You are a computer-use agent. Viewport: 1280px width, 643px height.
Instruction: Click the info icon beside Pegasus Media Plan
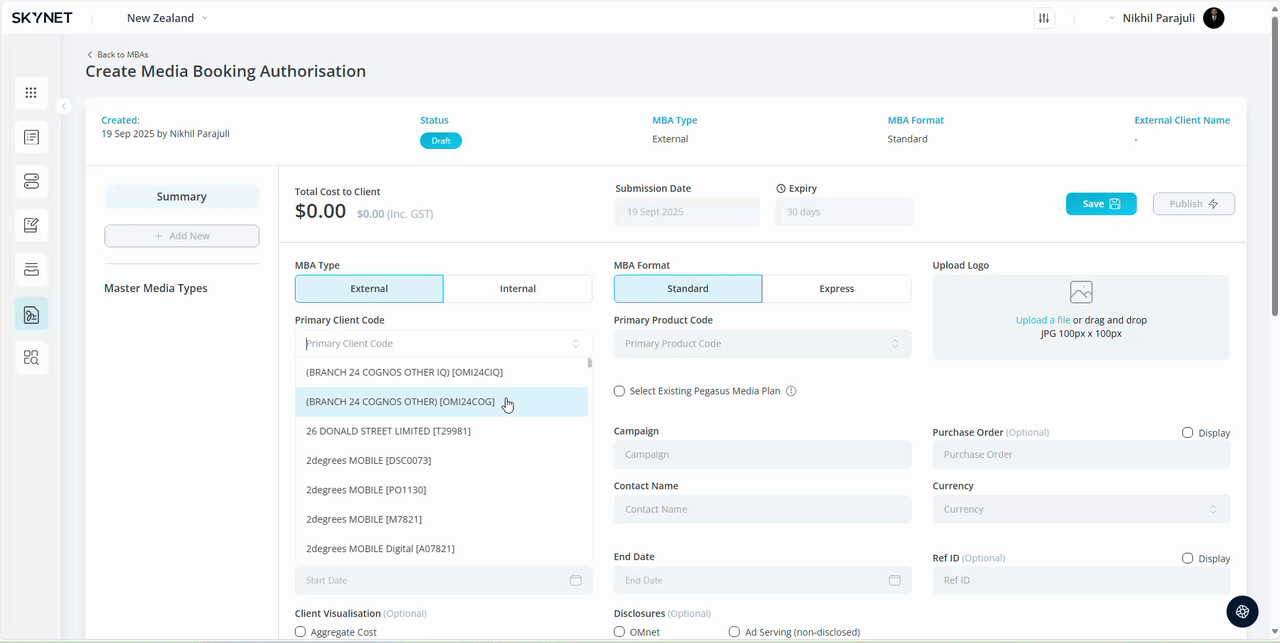click(x=791, y=391)
